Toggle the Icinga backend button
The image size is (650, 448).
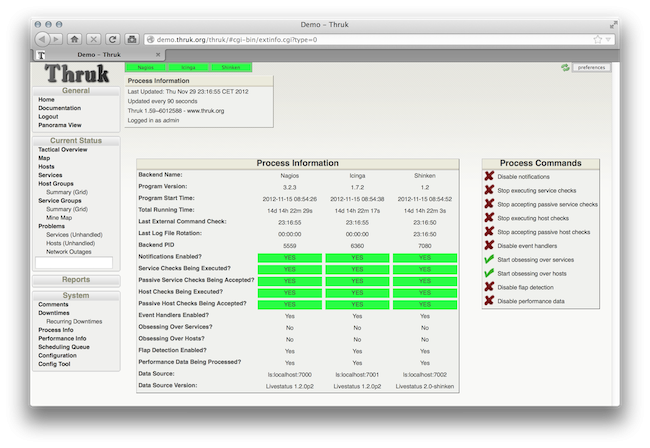[x=189, y=67]
